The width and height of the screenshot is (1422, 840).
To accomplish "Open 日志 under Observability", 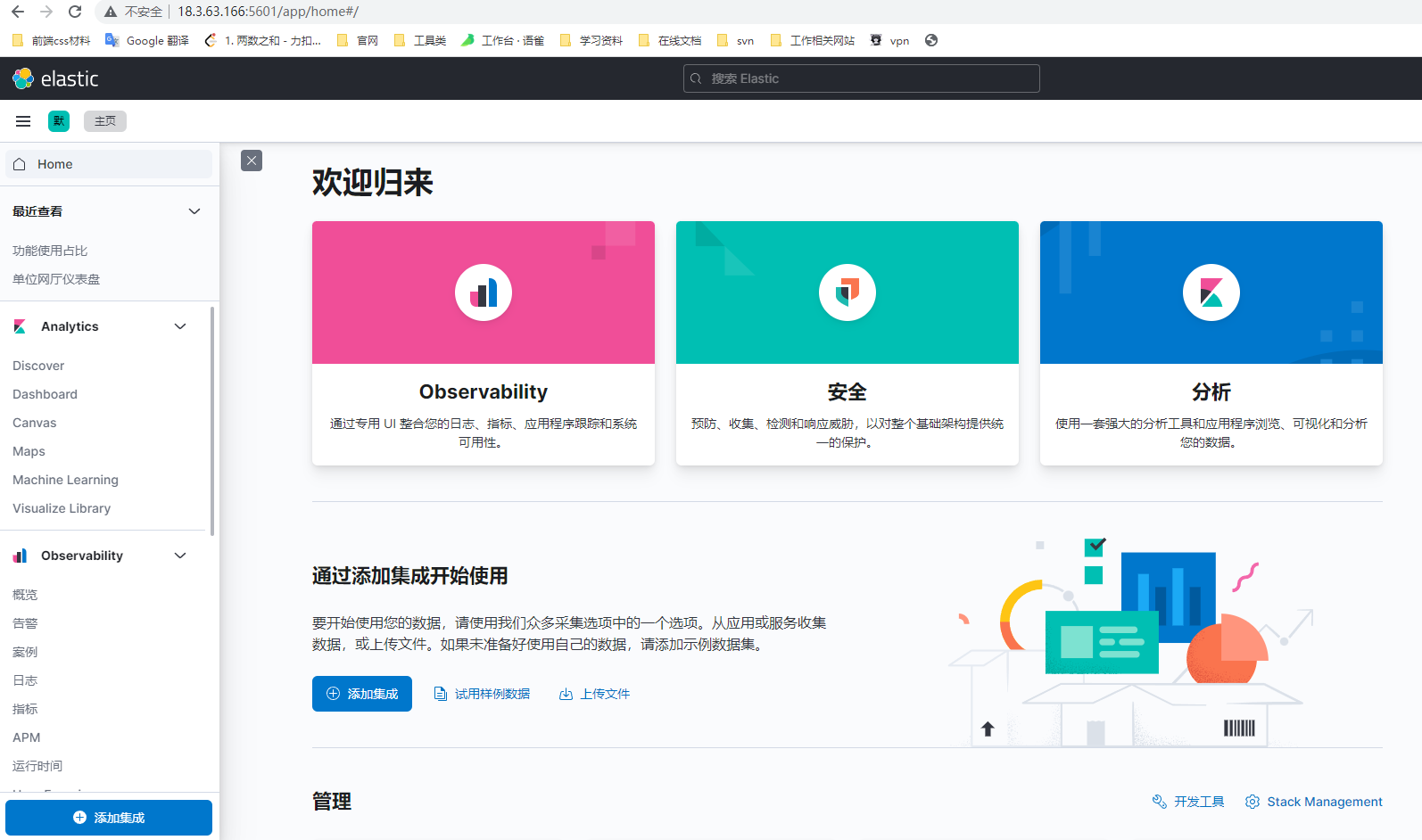I will 25,680.
